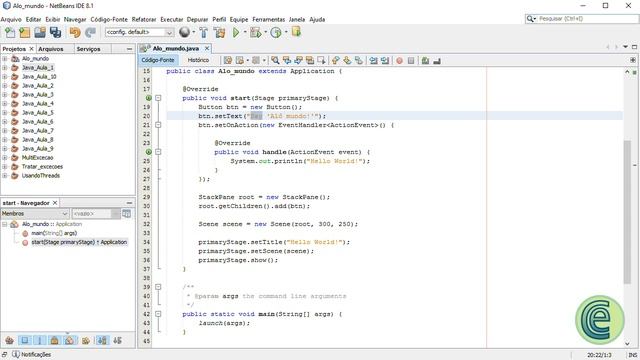Click the Profile Project clock icon
The width and height of the screenshot is (640, 360).
pyautogui.click(x=276, y=32)
